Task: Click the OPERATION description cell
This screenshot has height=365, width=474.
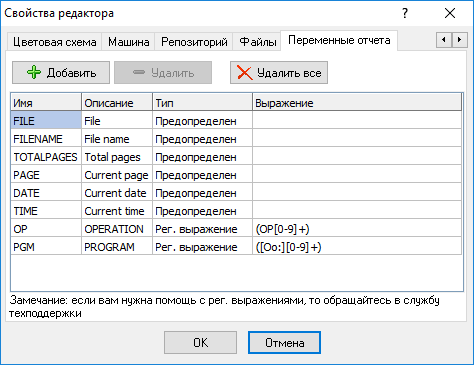Action: pos(117,228)
